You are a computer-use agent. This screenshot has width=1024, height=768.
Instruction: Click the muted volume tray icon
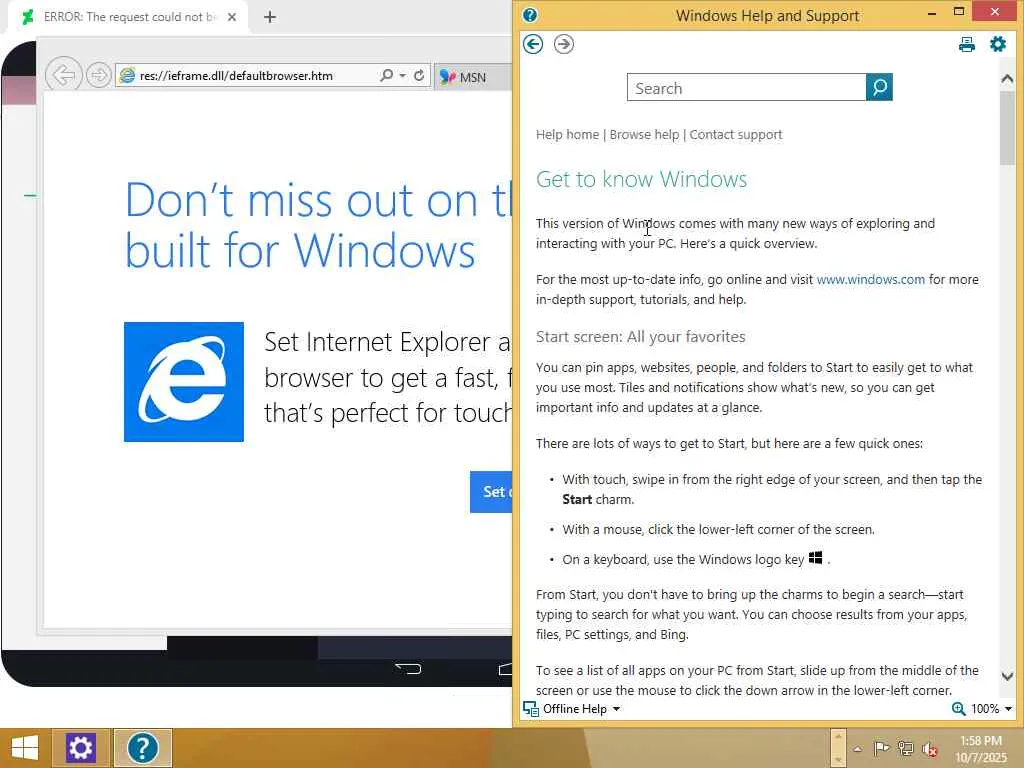click(929, 748)
